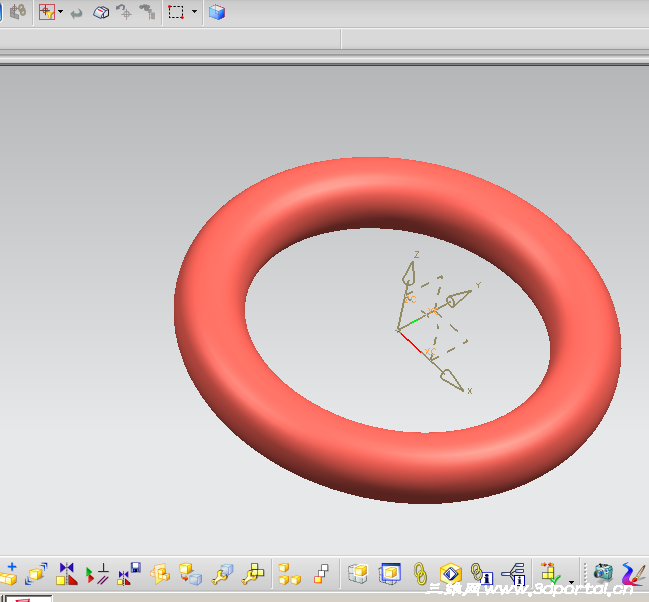649x602 pixels.
Task: Click the Add Component icon with blue plus
Action: point(9,574)
